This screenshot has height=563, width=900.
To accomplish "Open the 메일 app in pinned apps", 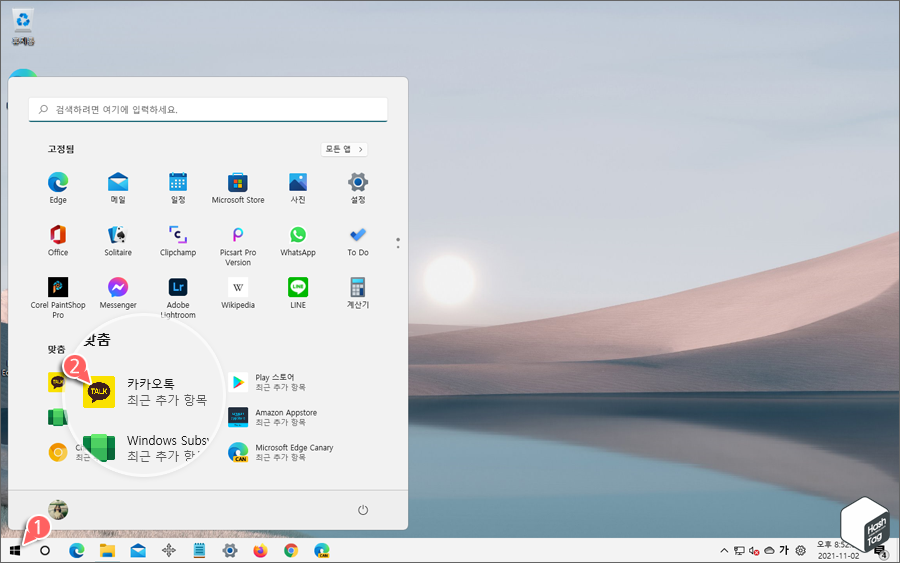I will pos(118,188).
